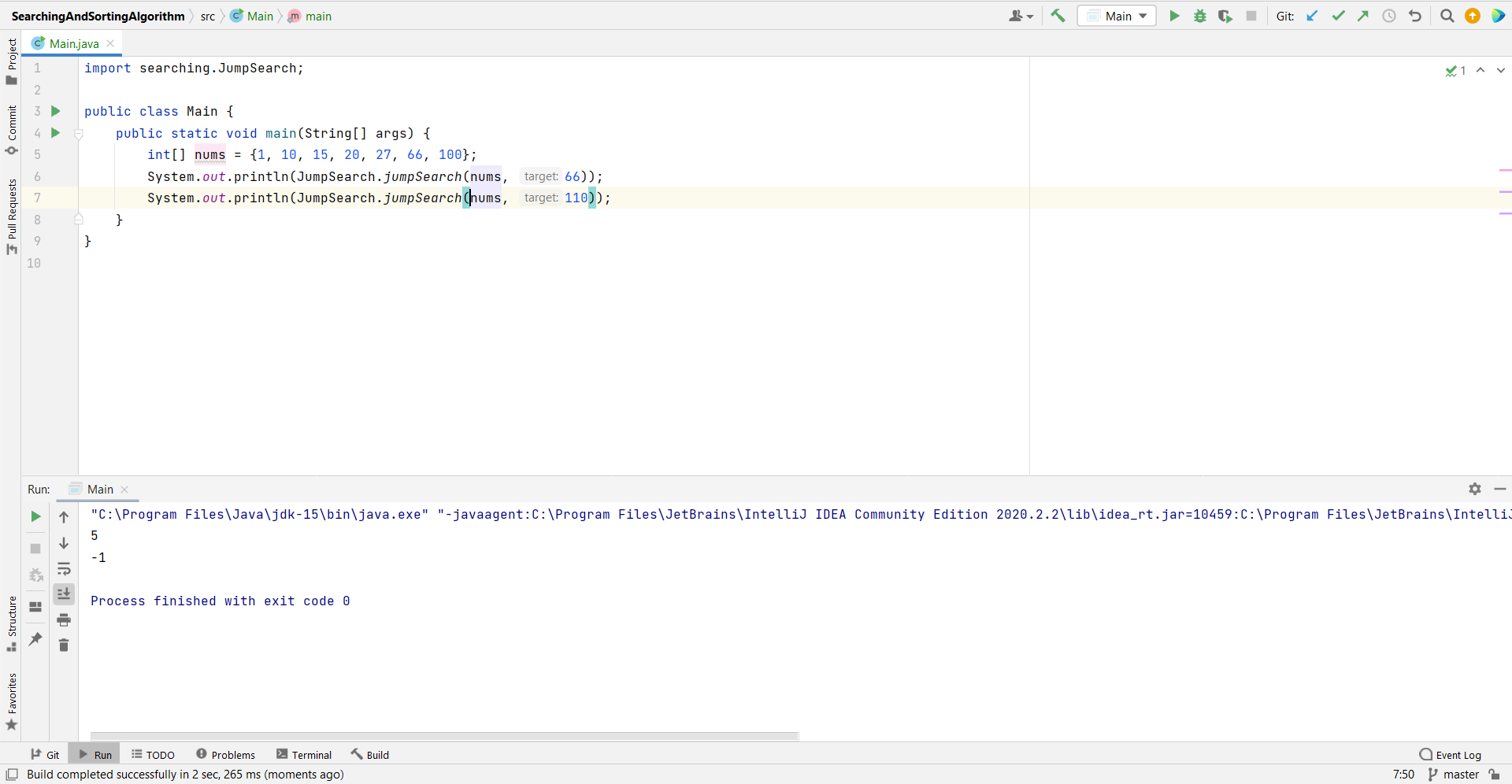Toggle scroll to end in Run console
The width and height of the screenshot is (1512, 784).
pyautogui.click(x=64, y=594)
